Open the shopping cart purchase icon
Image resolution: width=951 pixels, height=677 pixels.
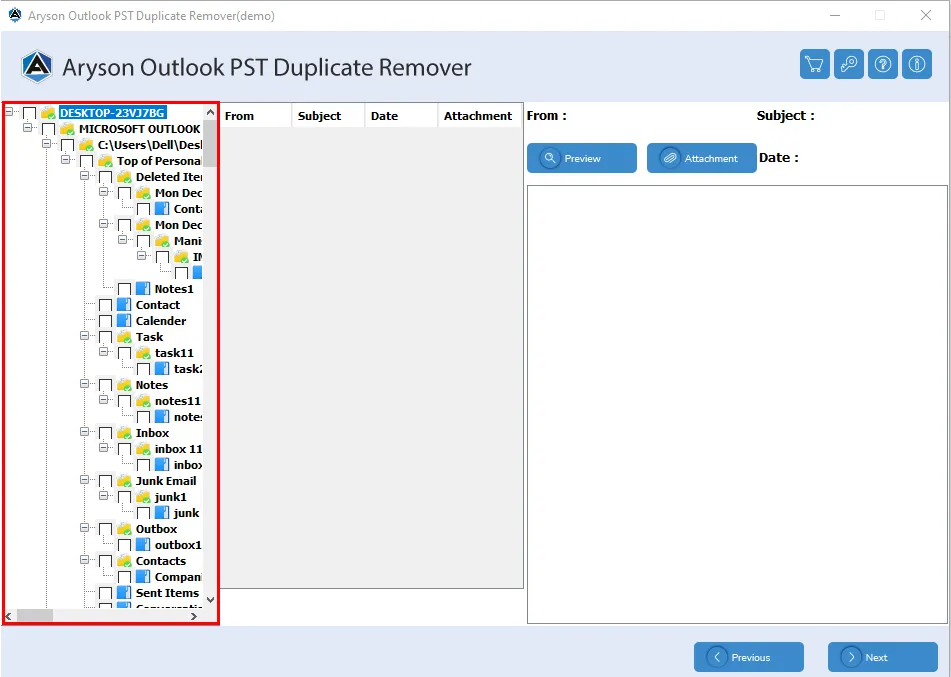814,64
